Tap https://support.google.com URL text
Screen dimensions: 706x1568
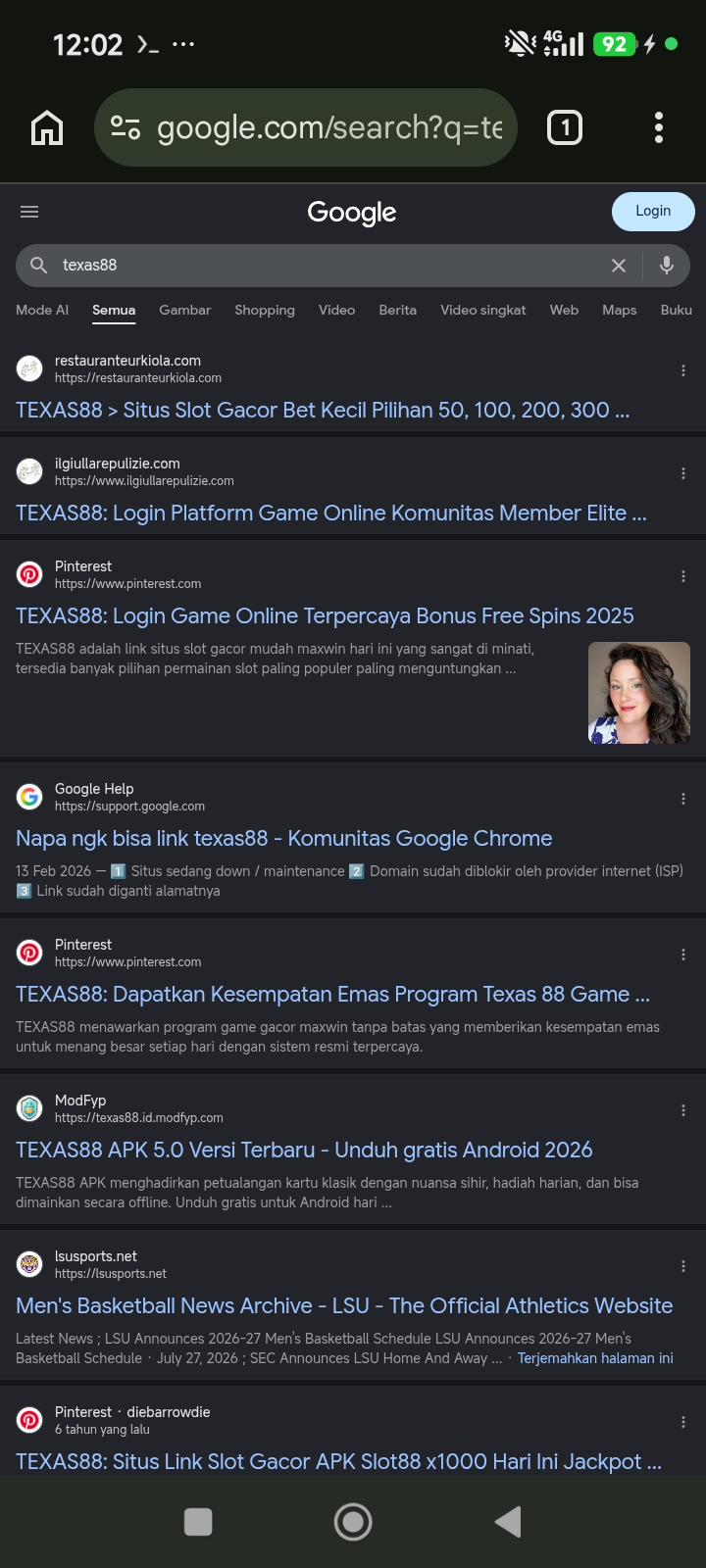pyautogui.click(x=129, y=807)
